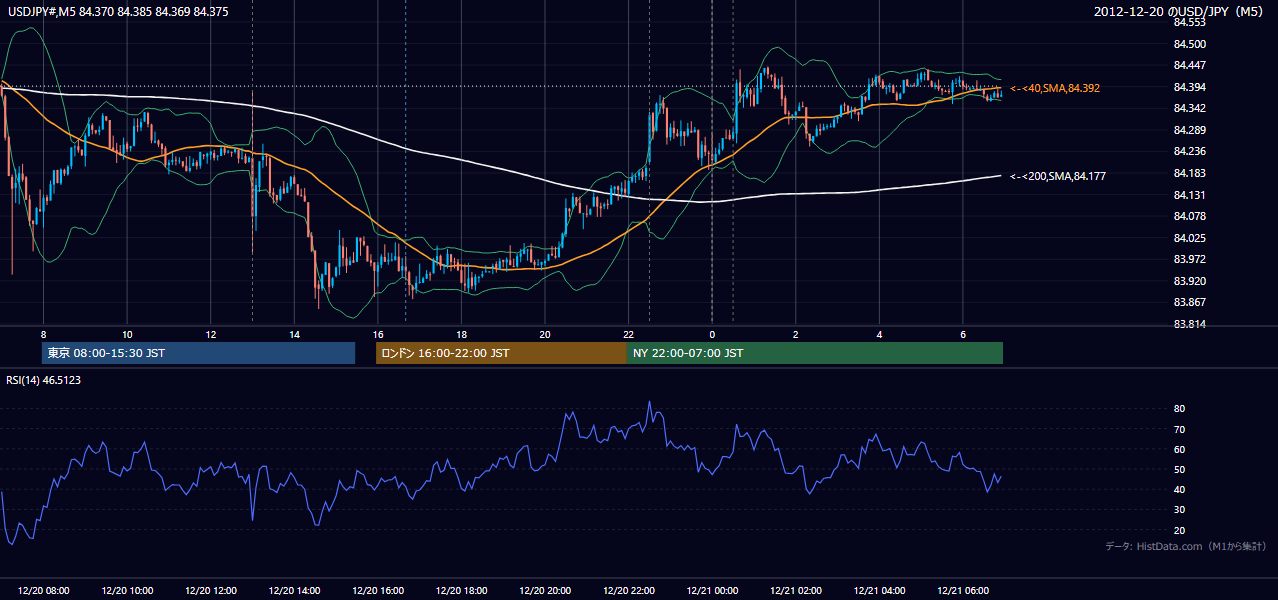
Task: Click the ロンドン 16:00-22:00 JST session bar
Action: (x=501, y=353)
